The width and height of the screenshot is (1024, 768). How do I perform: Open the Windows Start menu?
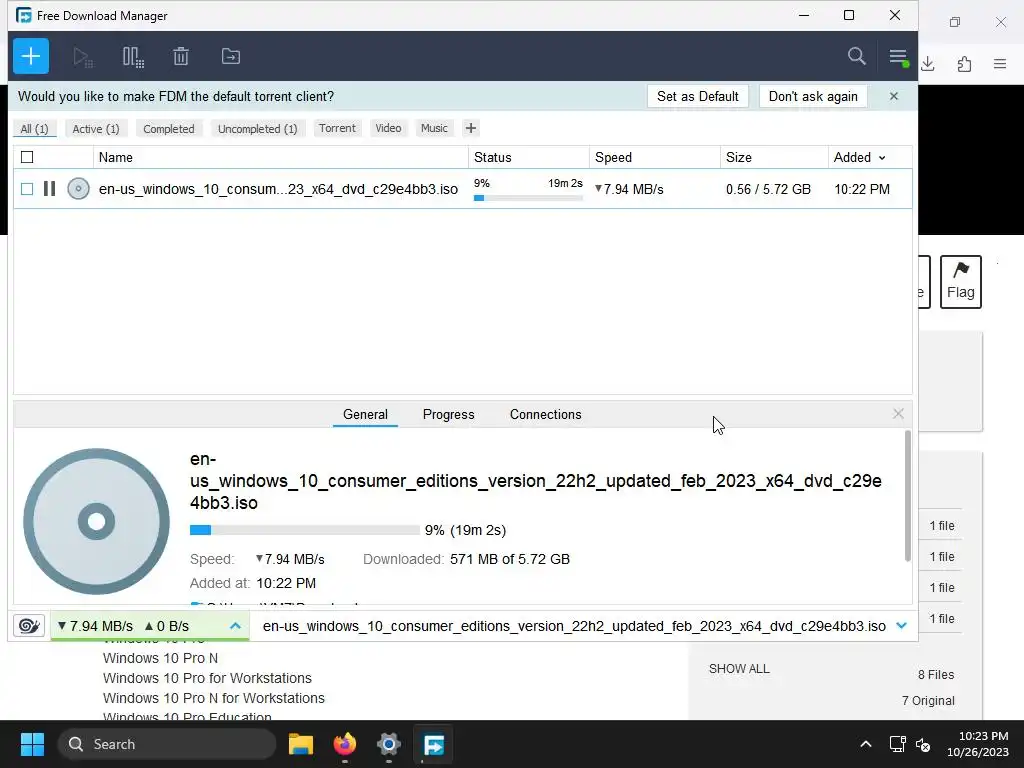[32, 744]
